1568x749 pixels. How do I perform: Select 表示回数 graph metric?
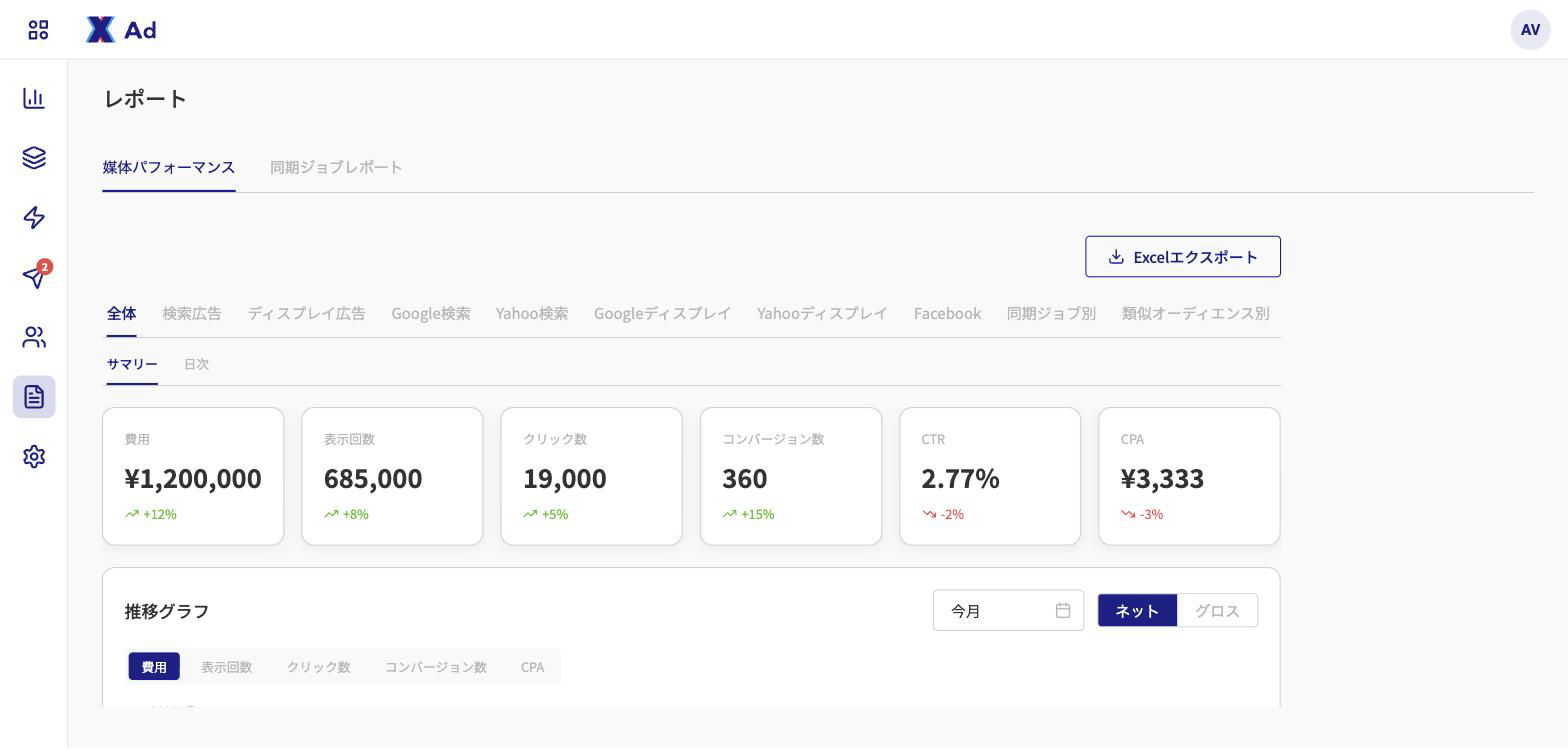227,667
